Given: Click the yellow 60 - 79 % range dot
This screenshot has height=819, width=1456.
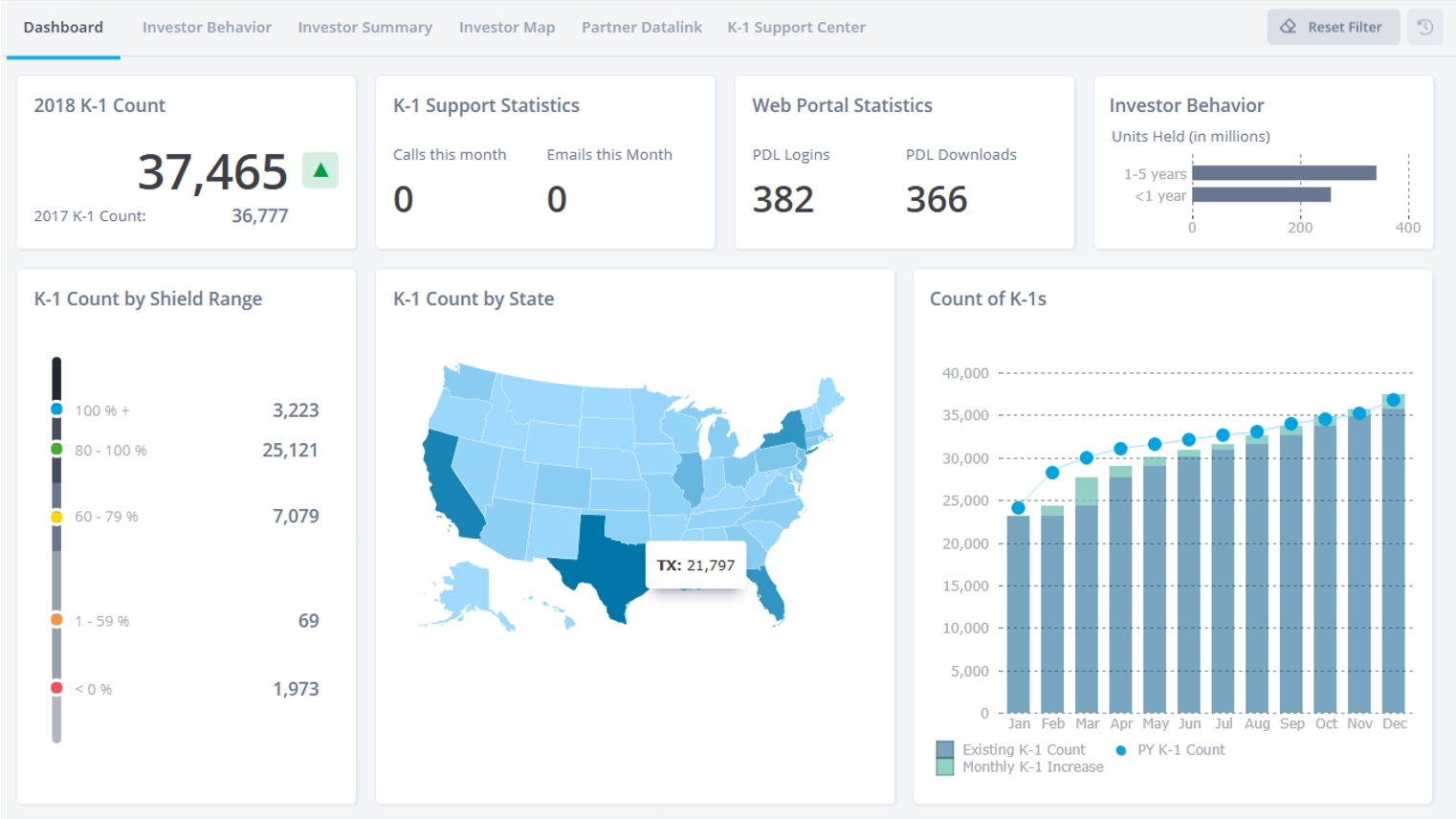Looking at the screenshot, I should pos(56,517).
